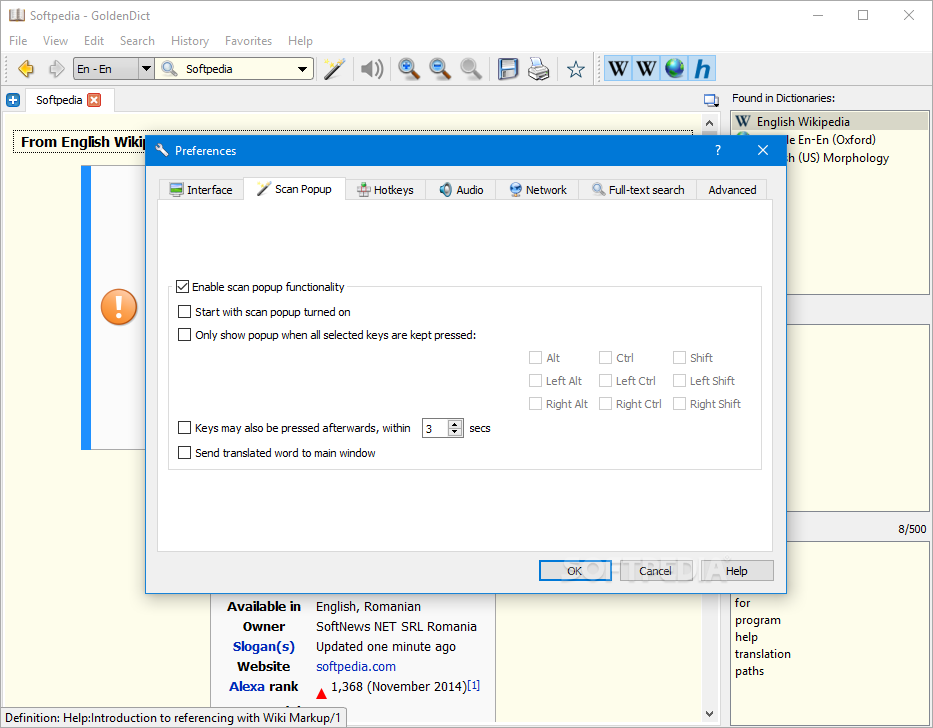Select the globe dictionary icon in toolbar
The width and height of the screenshot is (933, 728).
click(674, 69)
